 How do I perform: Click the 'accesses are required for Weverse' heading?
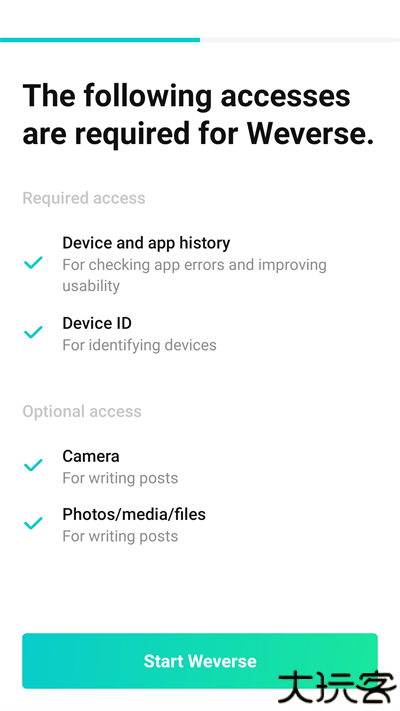(198, 115)
